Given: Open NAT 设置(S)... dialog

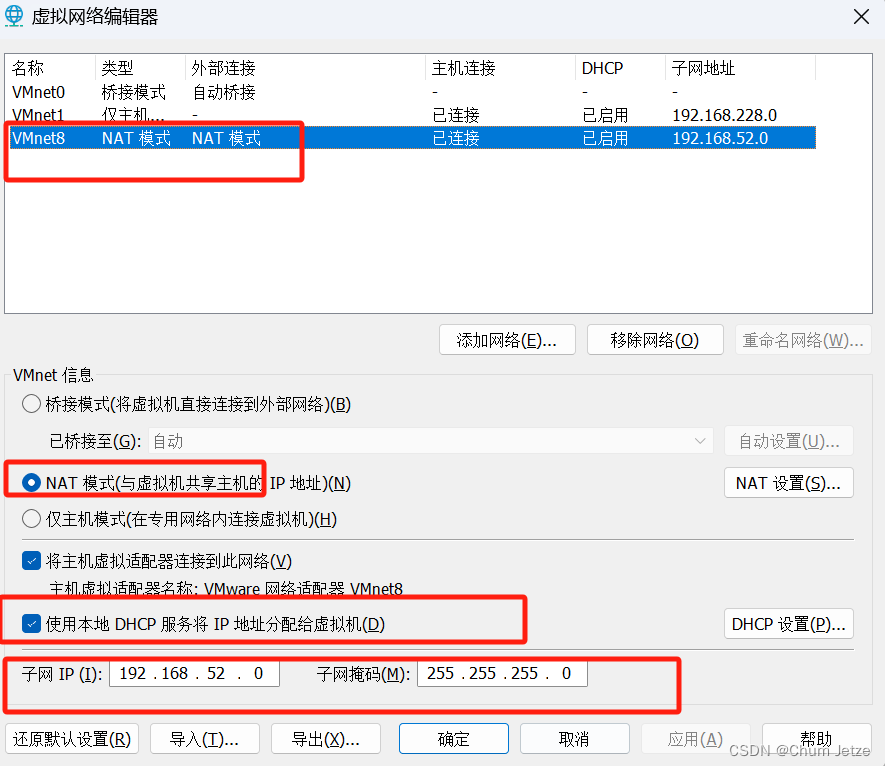Looking at the screenshot, I should click(x=788, y=483).
